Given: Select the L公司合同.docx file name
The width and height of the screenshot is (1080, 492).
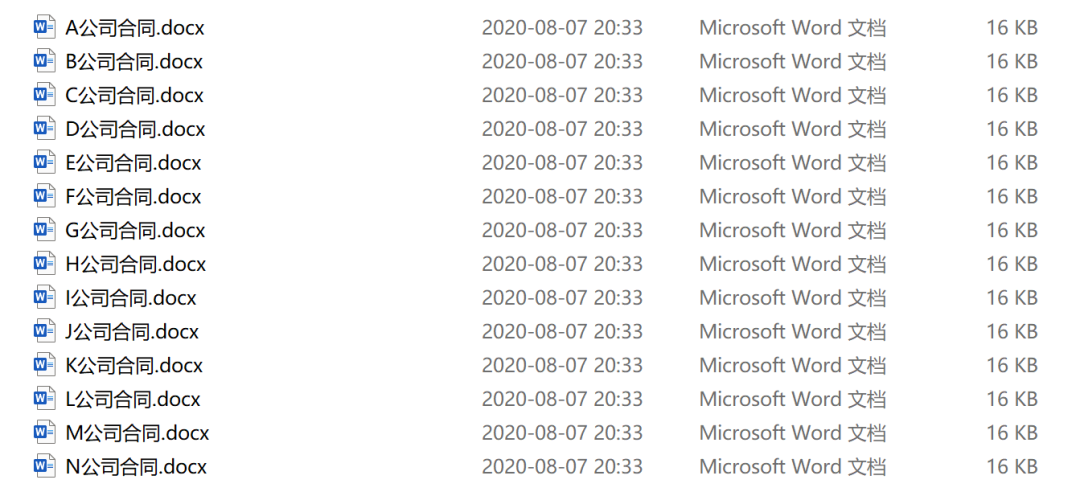Looking at the screenshot, I should click(x=133, y=399).
